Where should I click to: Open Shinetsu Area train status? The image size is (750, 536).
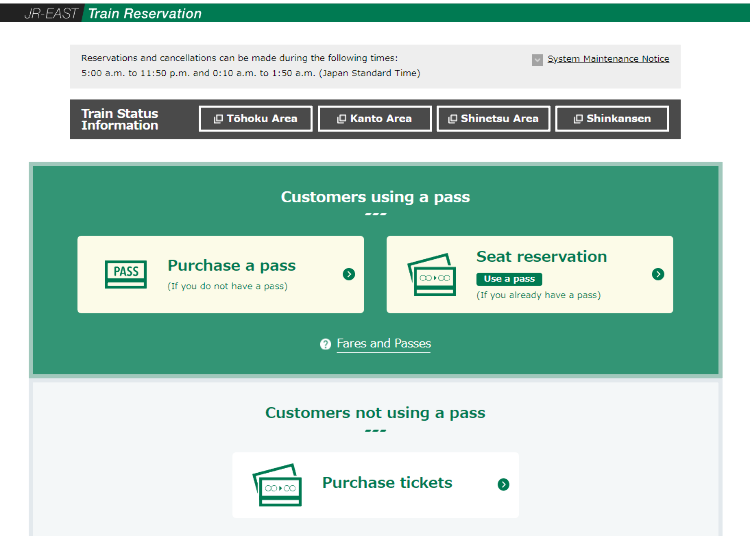[494, 119]
